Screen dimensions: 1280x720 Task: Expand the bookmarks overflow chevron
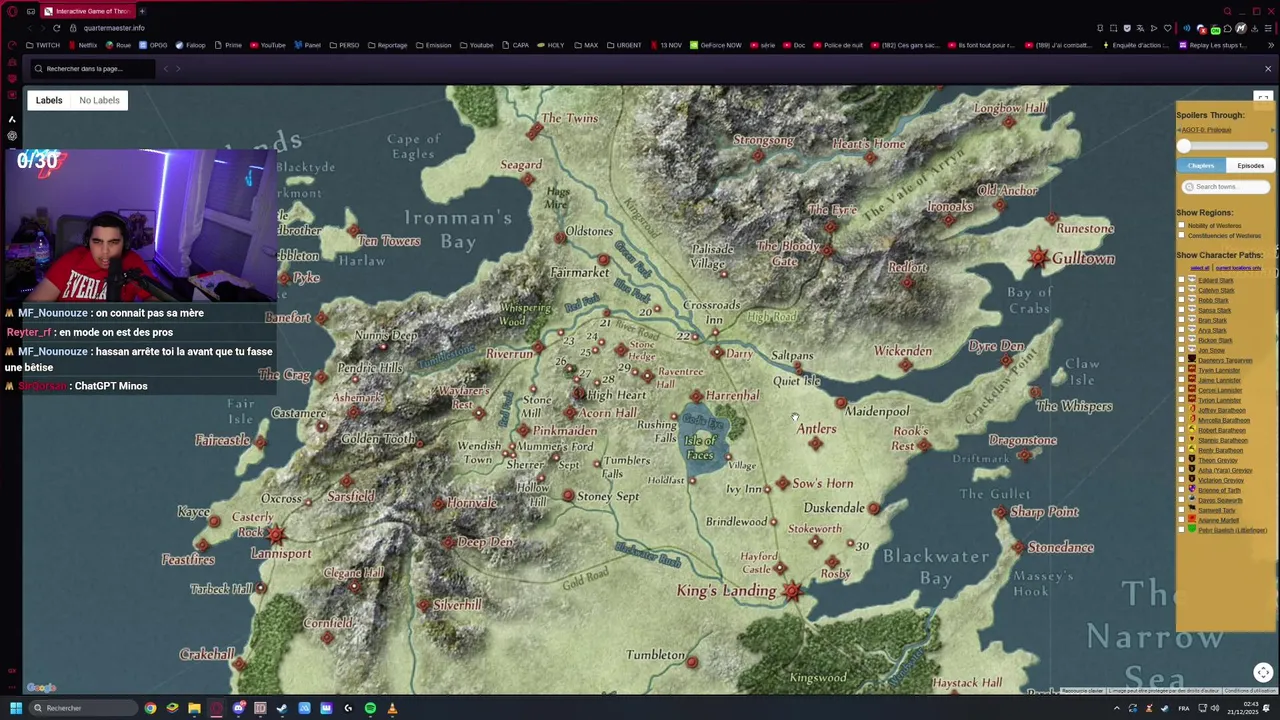click(x=1271, y=45)
